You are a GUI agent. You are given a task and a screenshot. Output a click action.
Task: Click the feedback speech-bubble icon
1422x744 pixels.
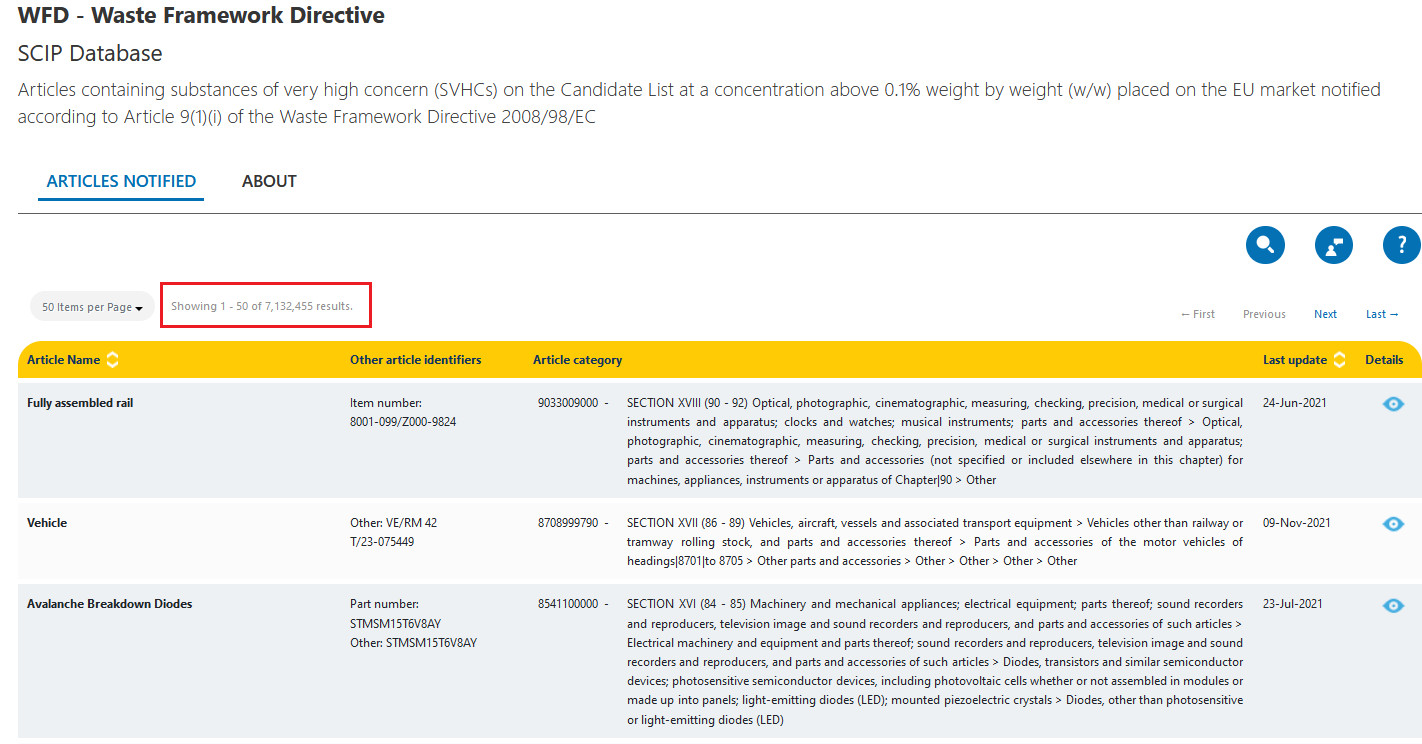point(1333,245)
